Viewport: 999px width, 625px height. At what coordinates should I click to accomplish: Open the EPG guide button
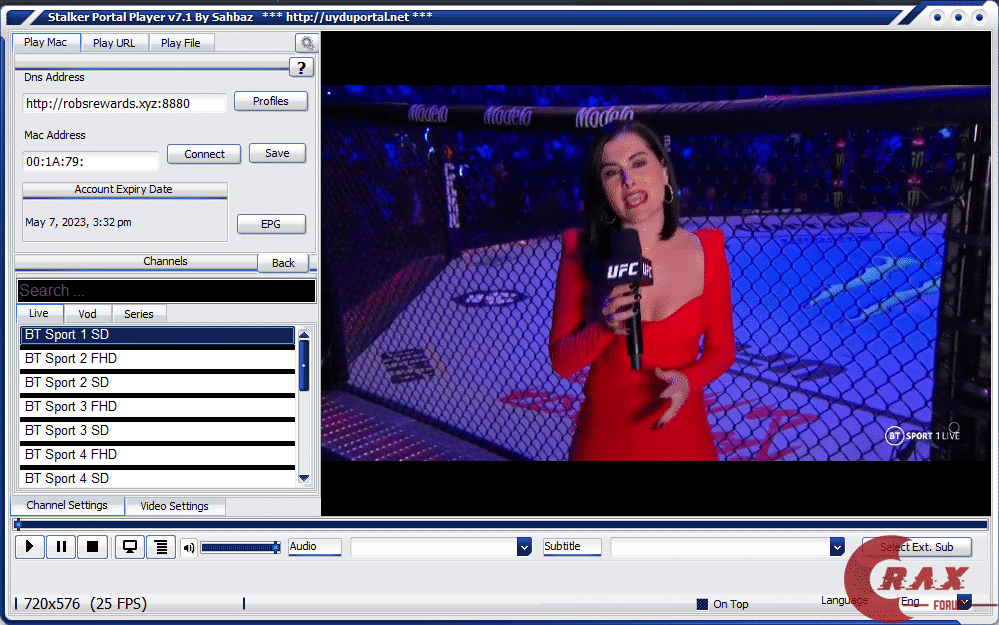[271, 224]
